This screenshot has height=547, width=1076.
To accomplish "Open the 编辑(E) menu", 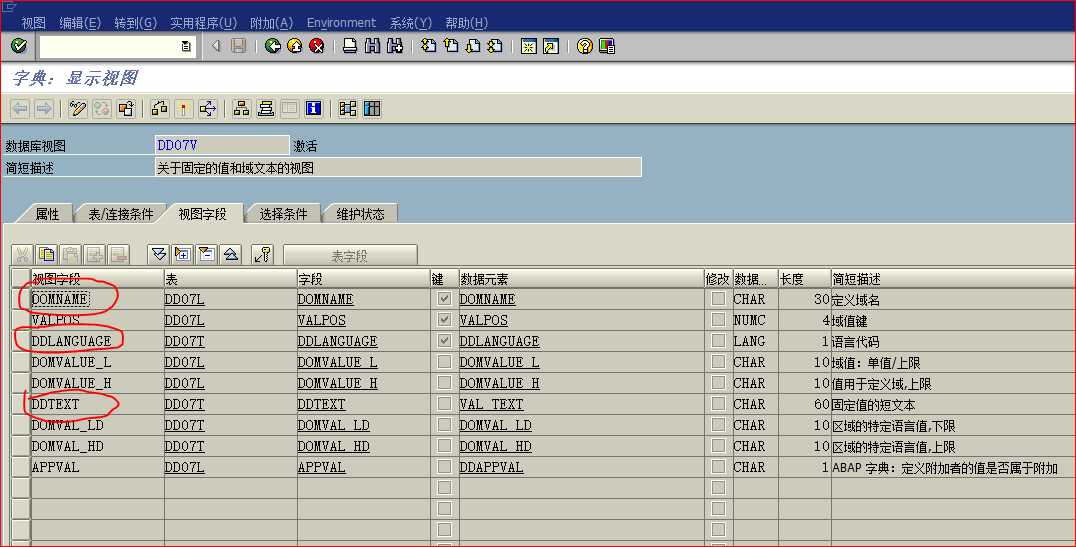I will pos(80,23).
